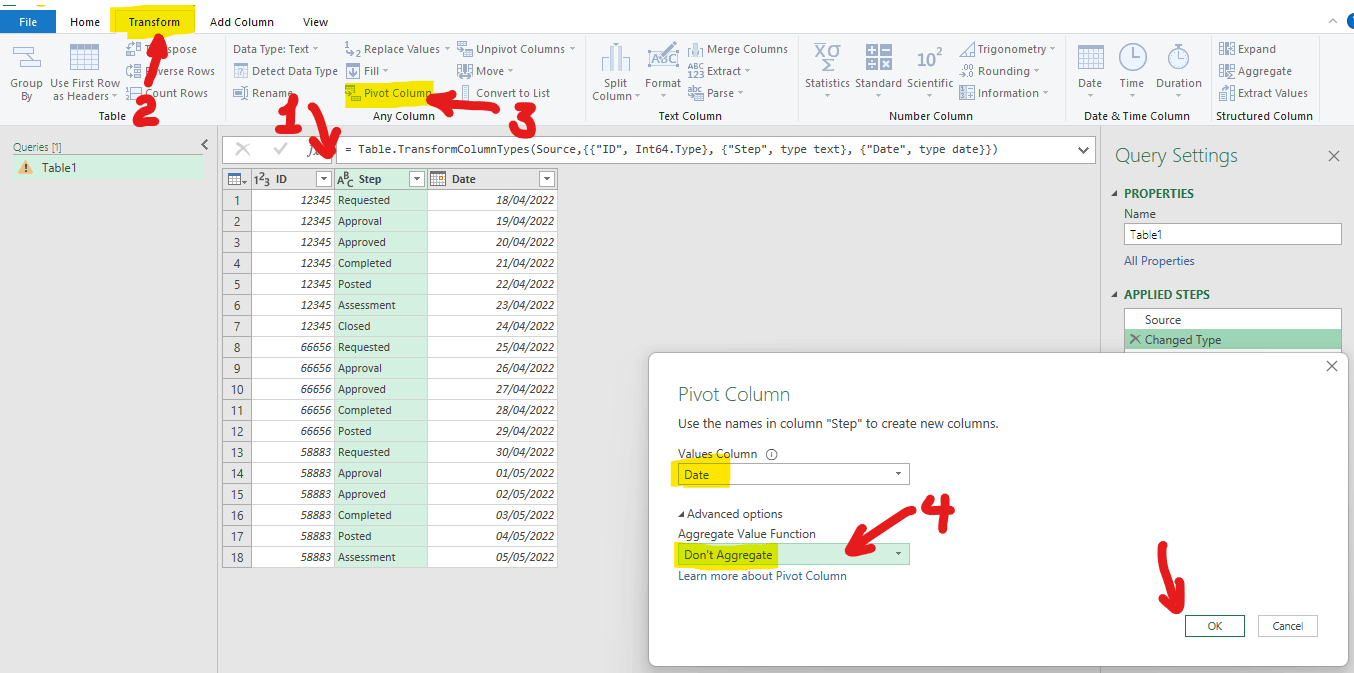Select the Table1 query
The image size is (1354, 673).
point(107,168)
